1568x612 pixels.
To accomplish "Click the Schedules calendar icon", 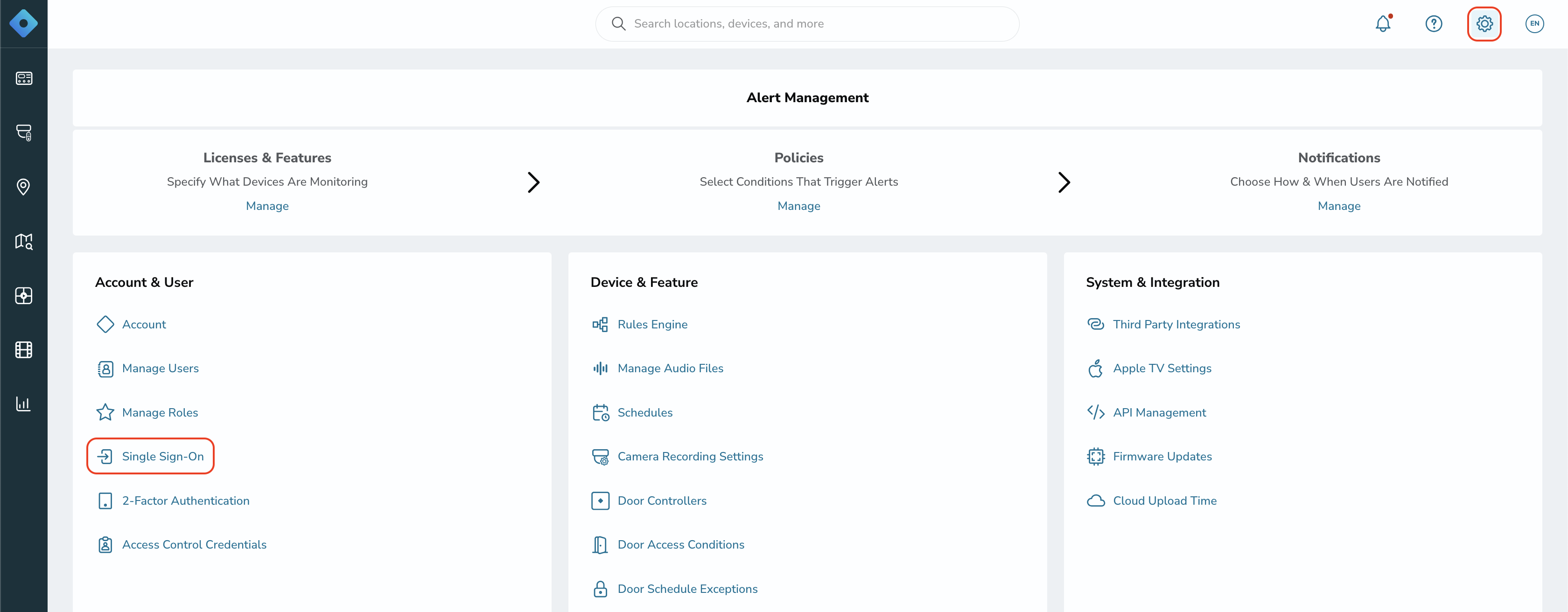I will point(601,412).
